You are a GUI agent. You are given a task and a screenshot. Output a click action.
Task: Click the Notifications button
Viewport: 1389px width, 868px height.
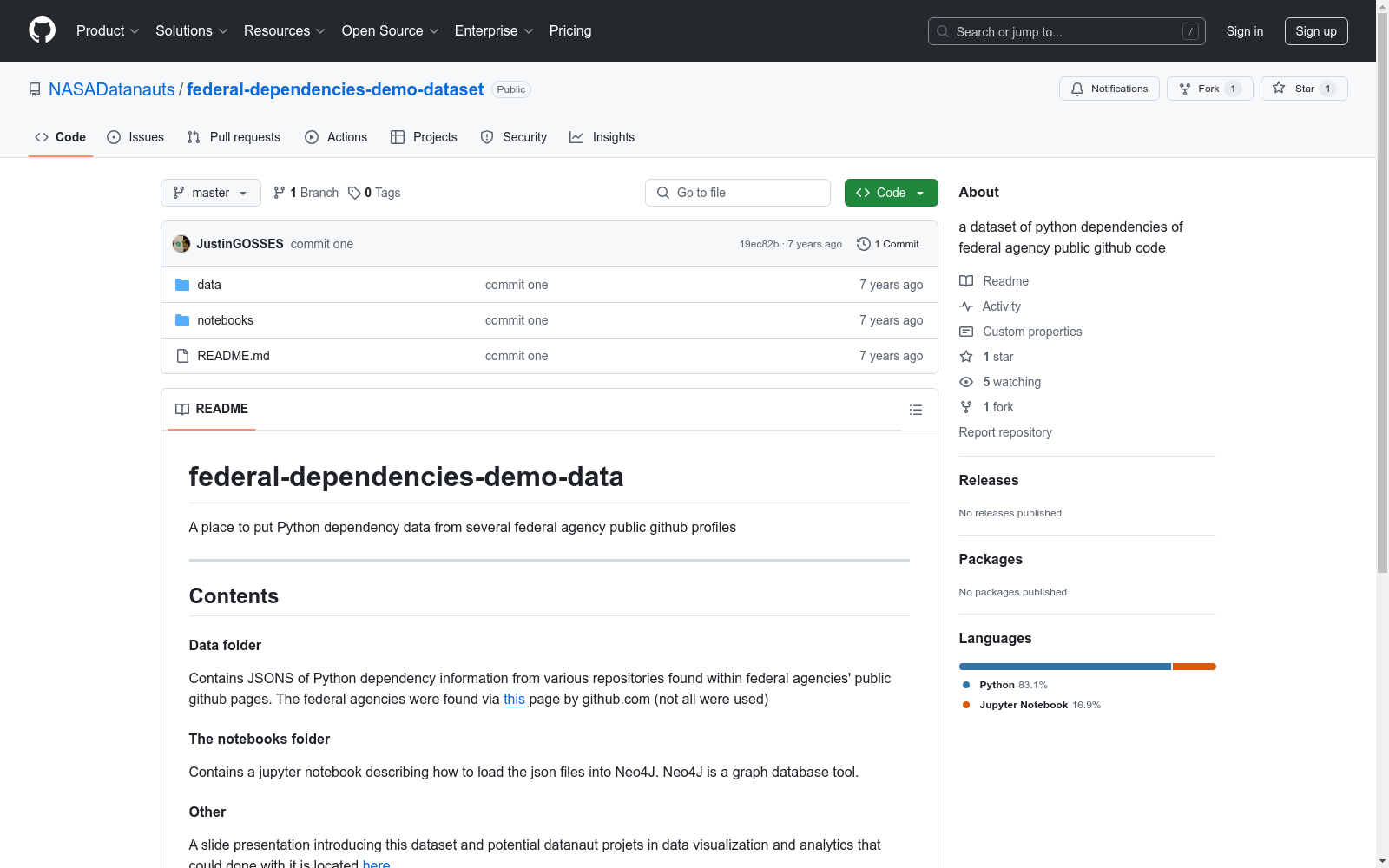click(1109, 89)
